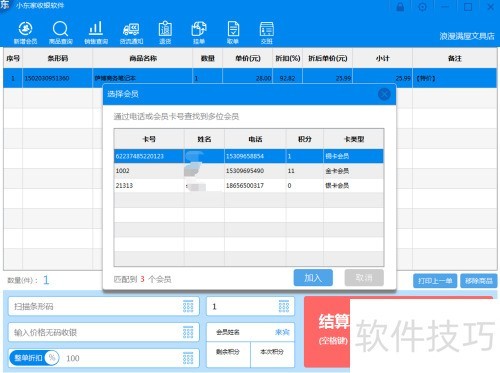This screenshot has height=373, width=500.
Task: Click the 折后单价(元) column header
Action: point(328,58)
